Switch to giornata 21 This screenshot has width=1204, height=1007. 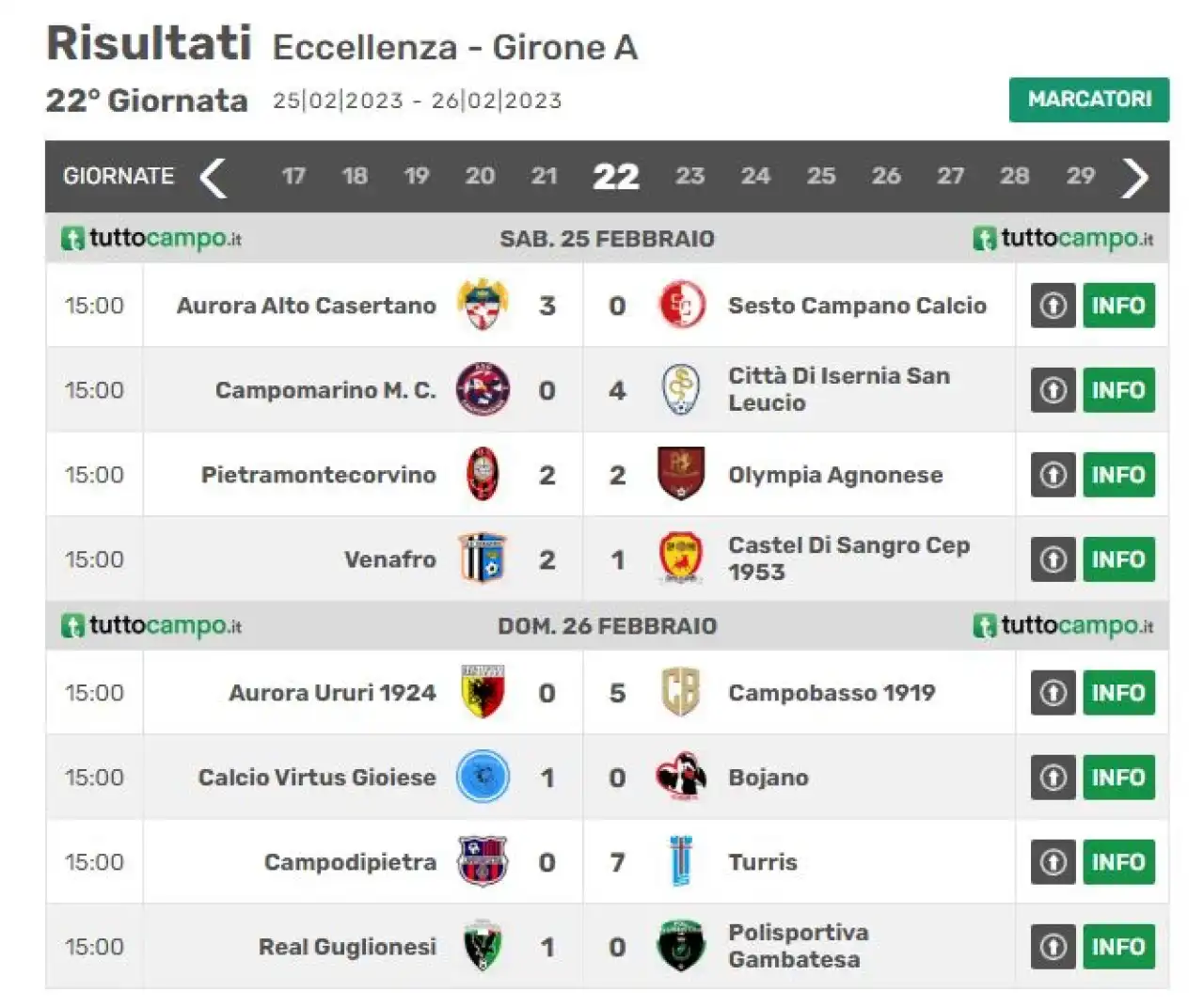pos(544,176)
